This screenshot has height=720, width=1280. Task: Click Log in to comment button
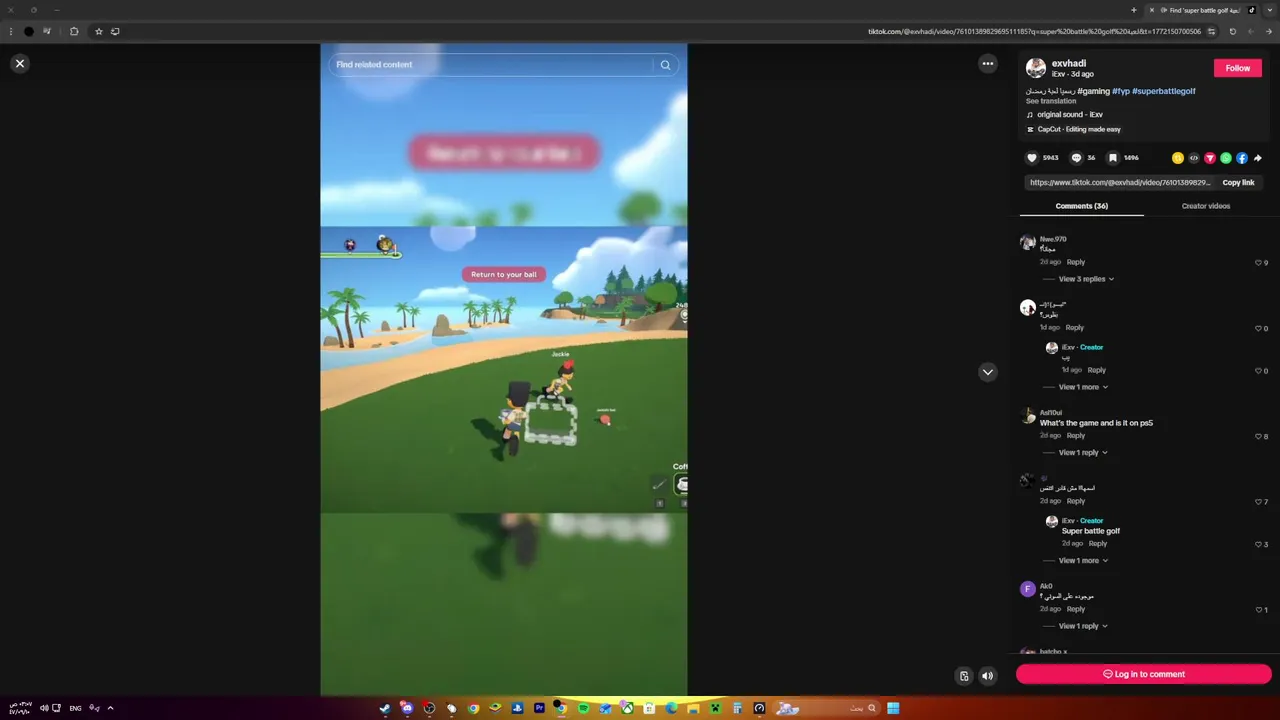click(1144, 674)
